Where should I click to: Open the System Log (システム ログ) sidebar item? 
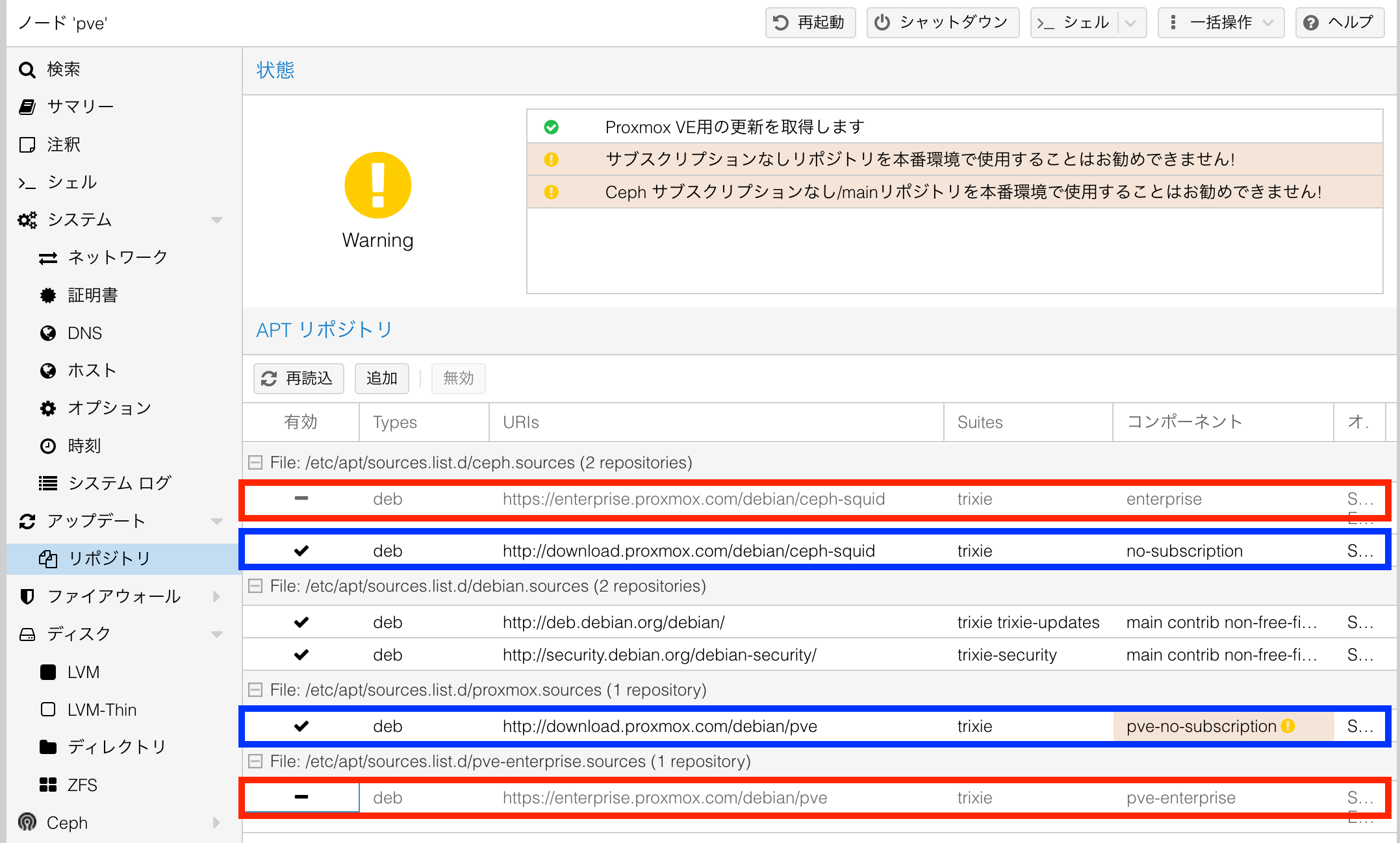(123, 483)
